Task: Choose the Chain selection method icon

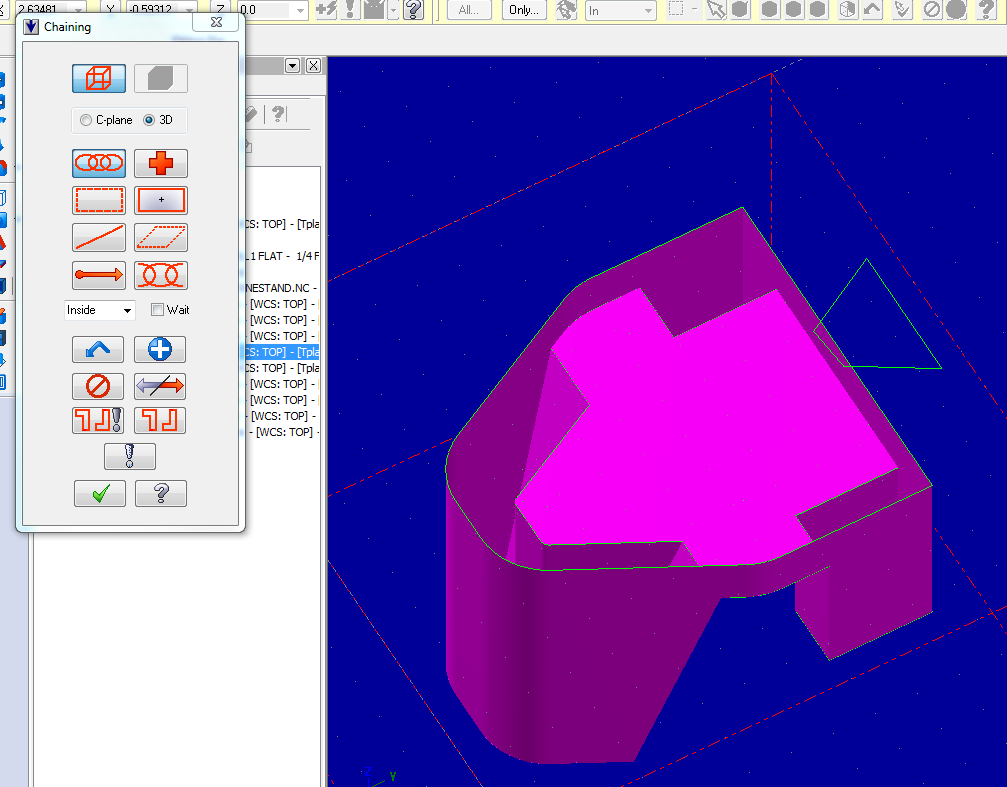Action: pyautogui.click(x=99, y=163)
